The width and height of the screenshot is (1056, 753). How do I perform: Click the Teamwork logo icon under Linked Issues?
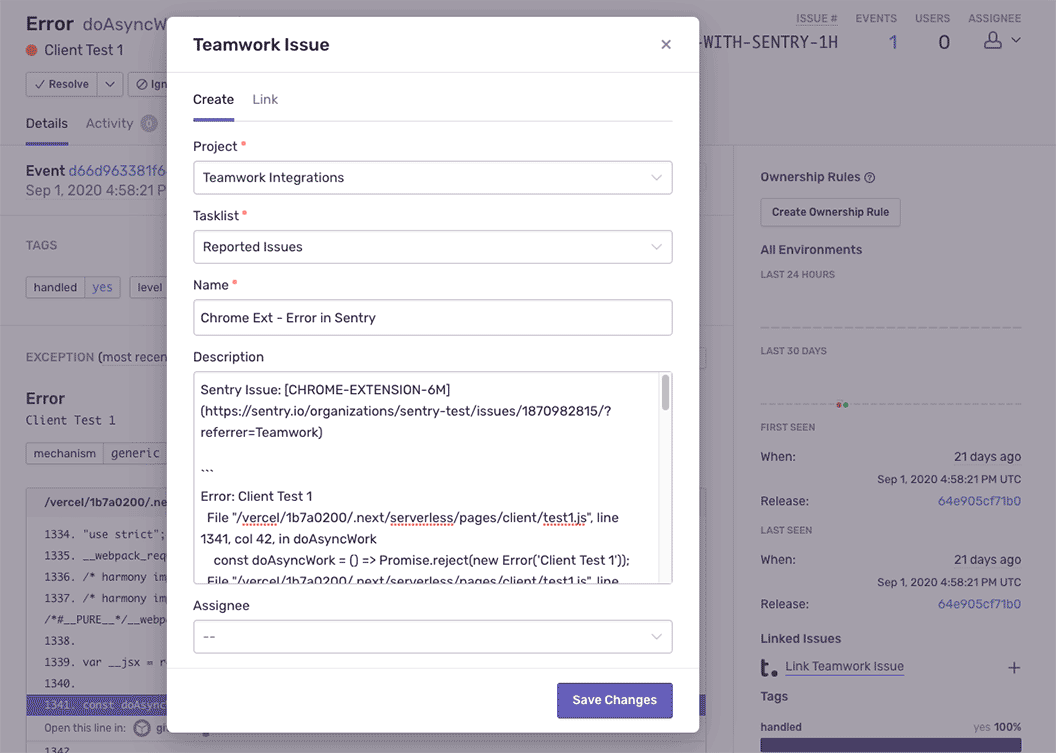coord(768,667)
